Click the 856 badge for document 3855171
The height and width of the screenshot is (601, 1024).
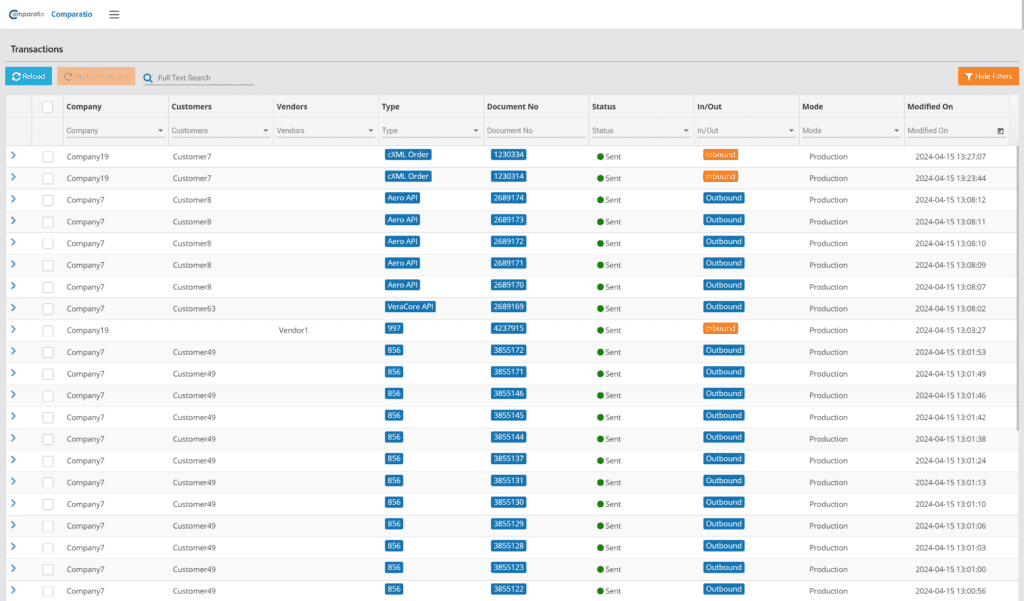394,372
